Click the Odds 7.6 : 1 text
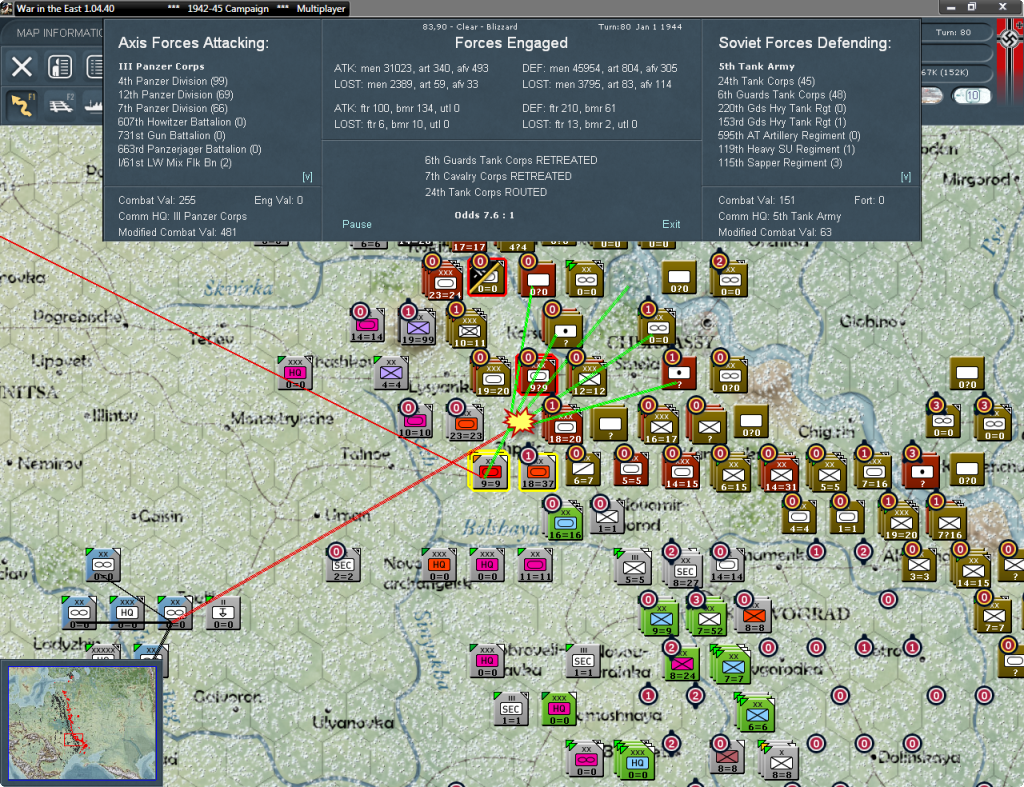Viewport: 1024px width, 787px height. [x=485, y=215]
